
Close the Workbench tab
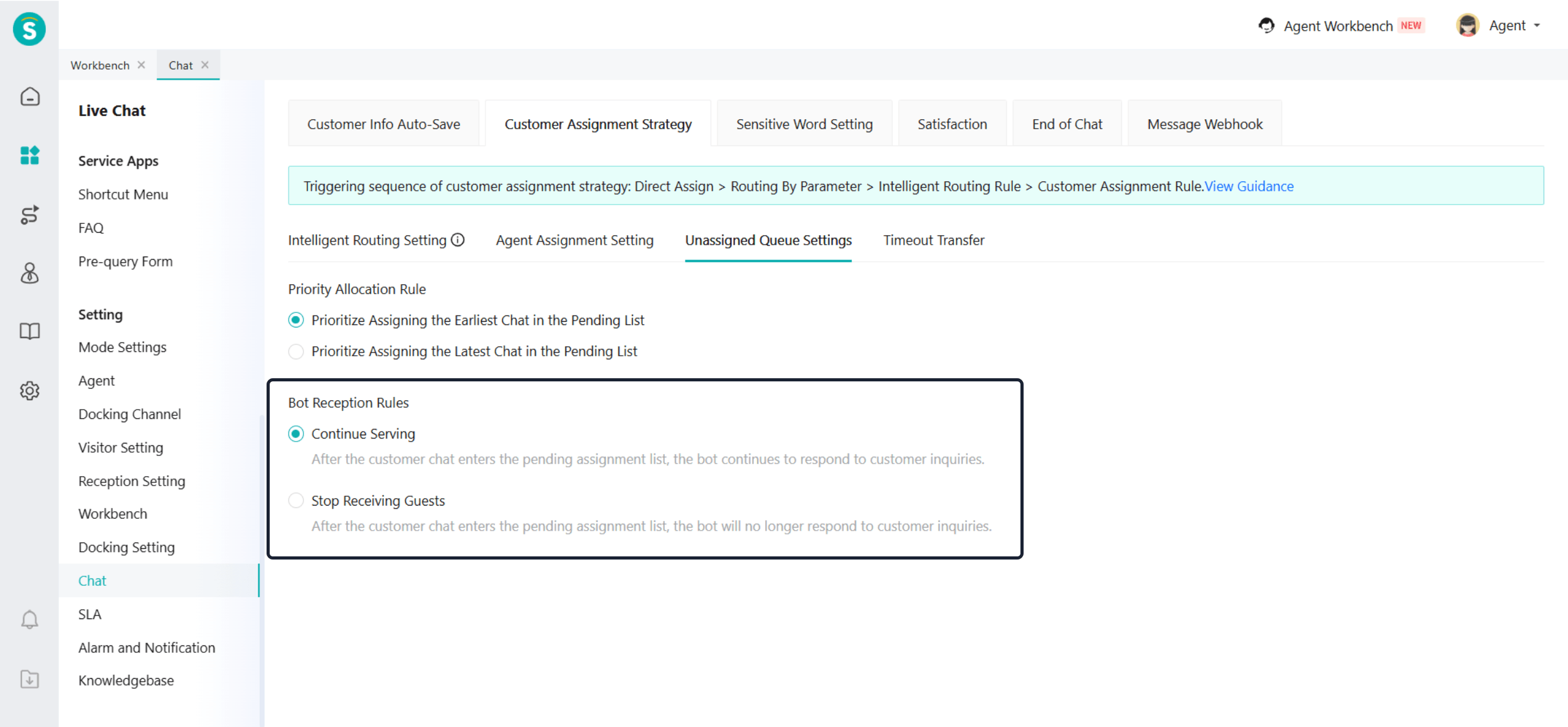141,65
